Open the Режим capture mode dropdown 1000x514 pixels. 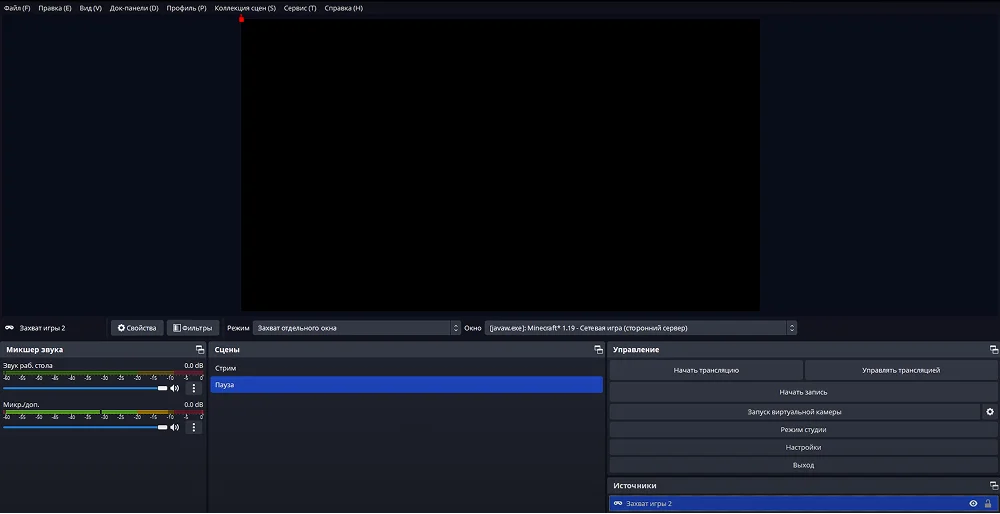pos(356,328)
